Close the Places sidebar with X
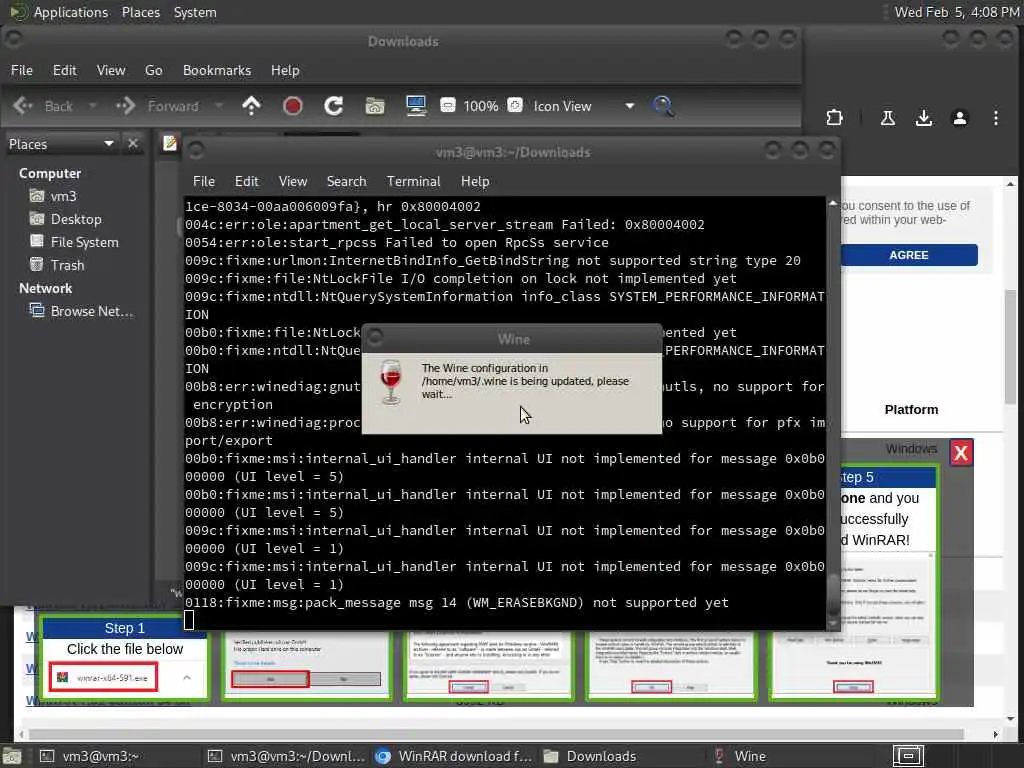Screen dimensions: 1024x768 pyautogui.click(x=133, y=144)
